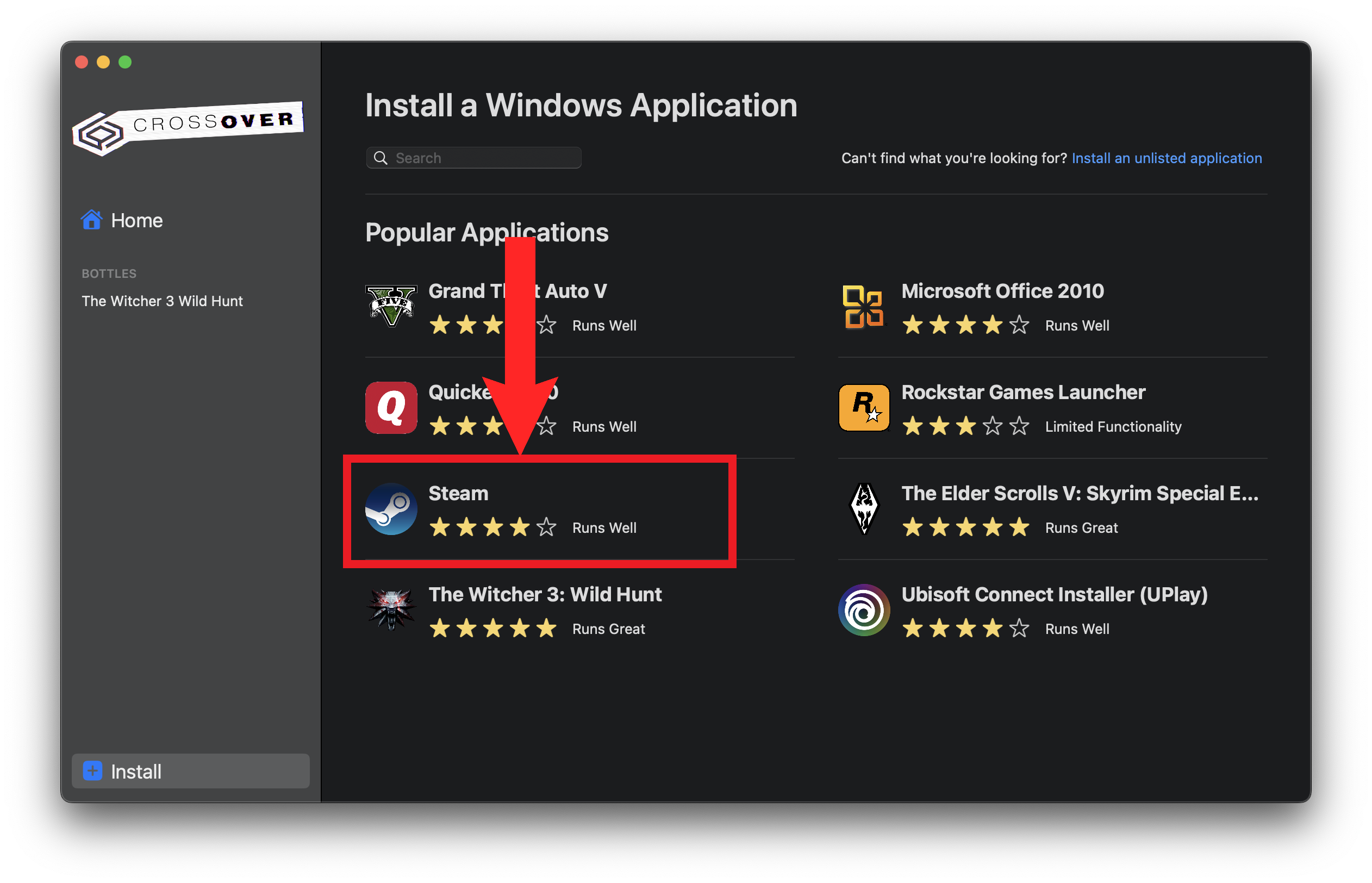Open the Microsoft Office 2010 icon
Screen dimensions: 1372x883
pyautogui.click(x=863, y=306)
